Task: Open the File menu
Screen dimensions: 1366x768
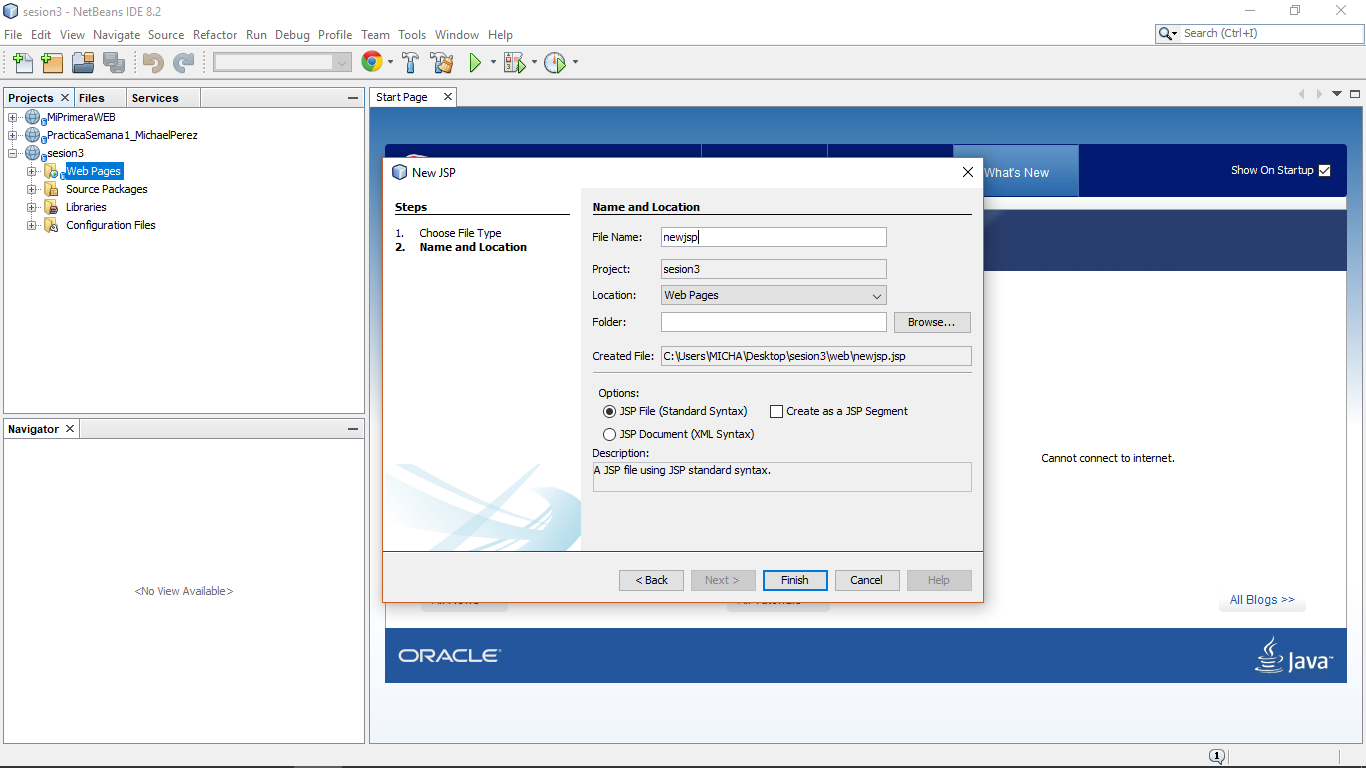Action: point(13,34)
